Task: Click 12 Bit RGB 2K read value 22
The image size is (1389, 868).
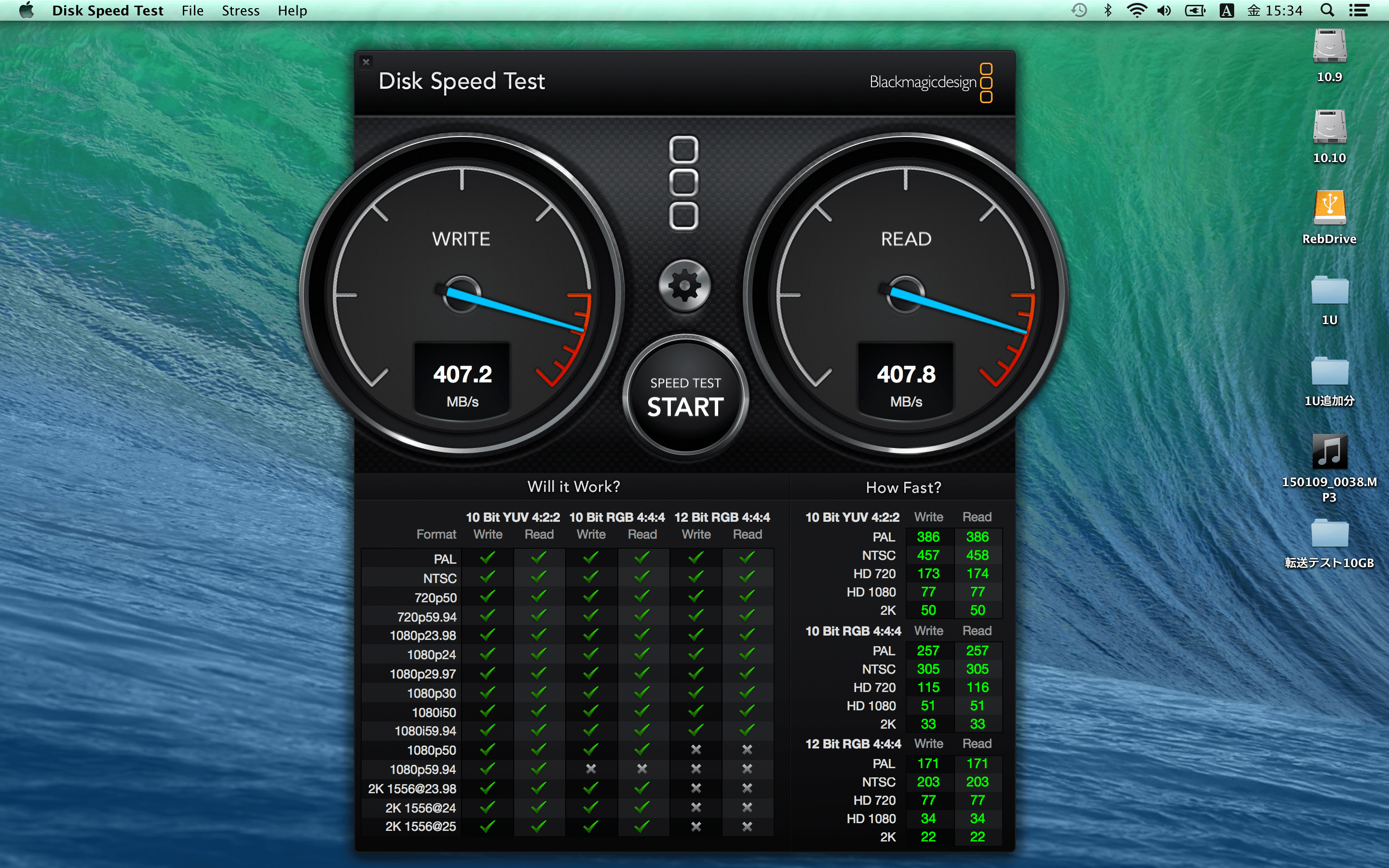Action: click(977, 837)
